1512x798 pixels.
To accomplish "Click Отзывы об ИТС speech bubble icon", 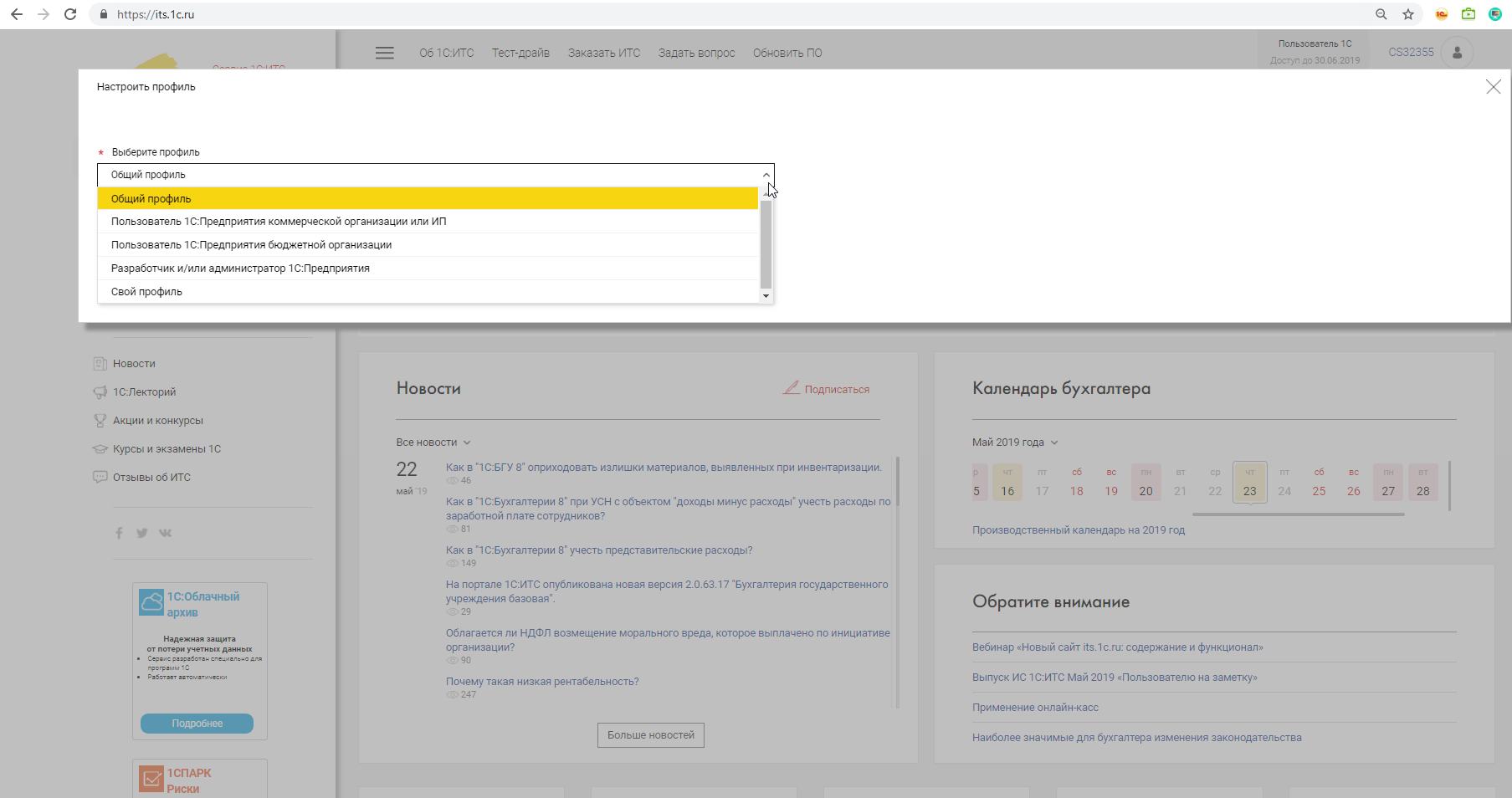I will point(100,478).
